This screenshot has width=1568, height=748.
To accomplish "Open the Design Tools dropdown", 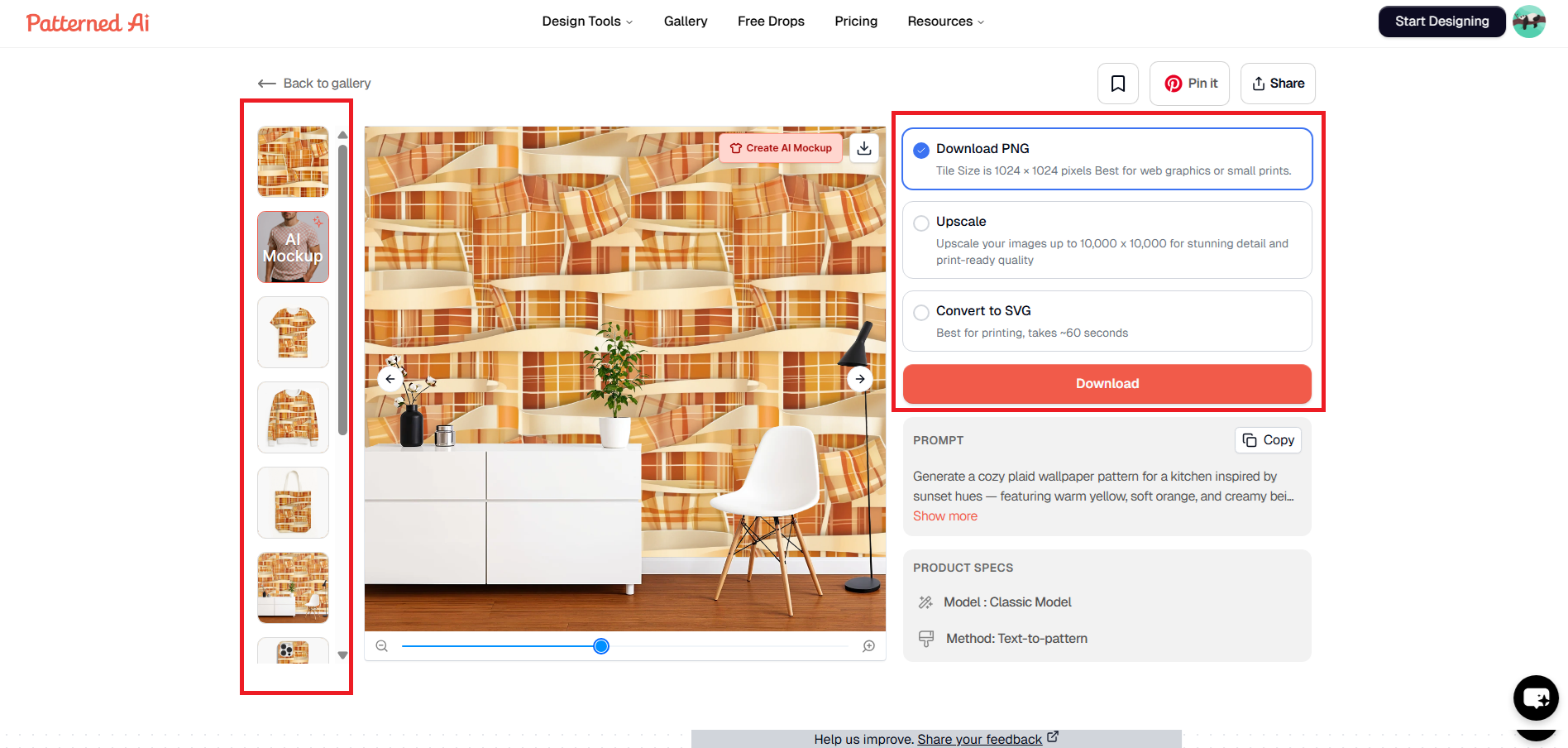I will (586, 21).
